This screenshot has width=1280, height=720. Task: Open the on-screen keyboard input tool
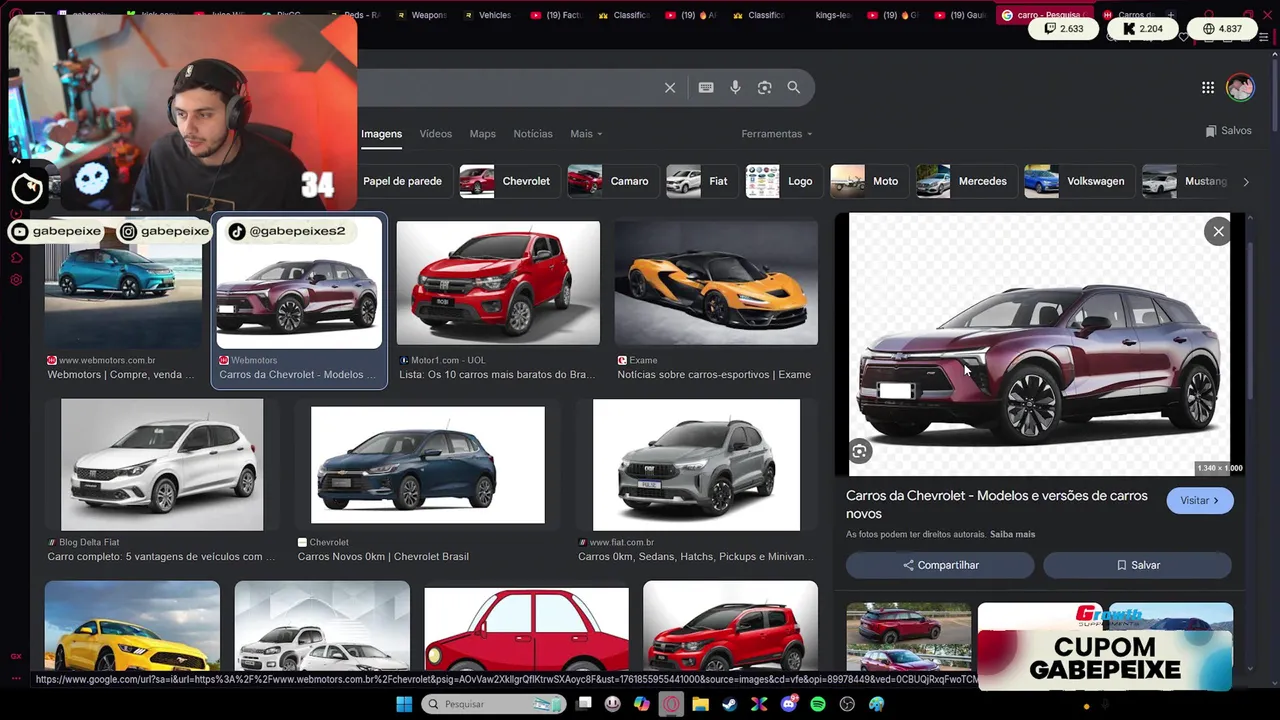(x=706, y=88)
